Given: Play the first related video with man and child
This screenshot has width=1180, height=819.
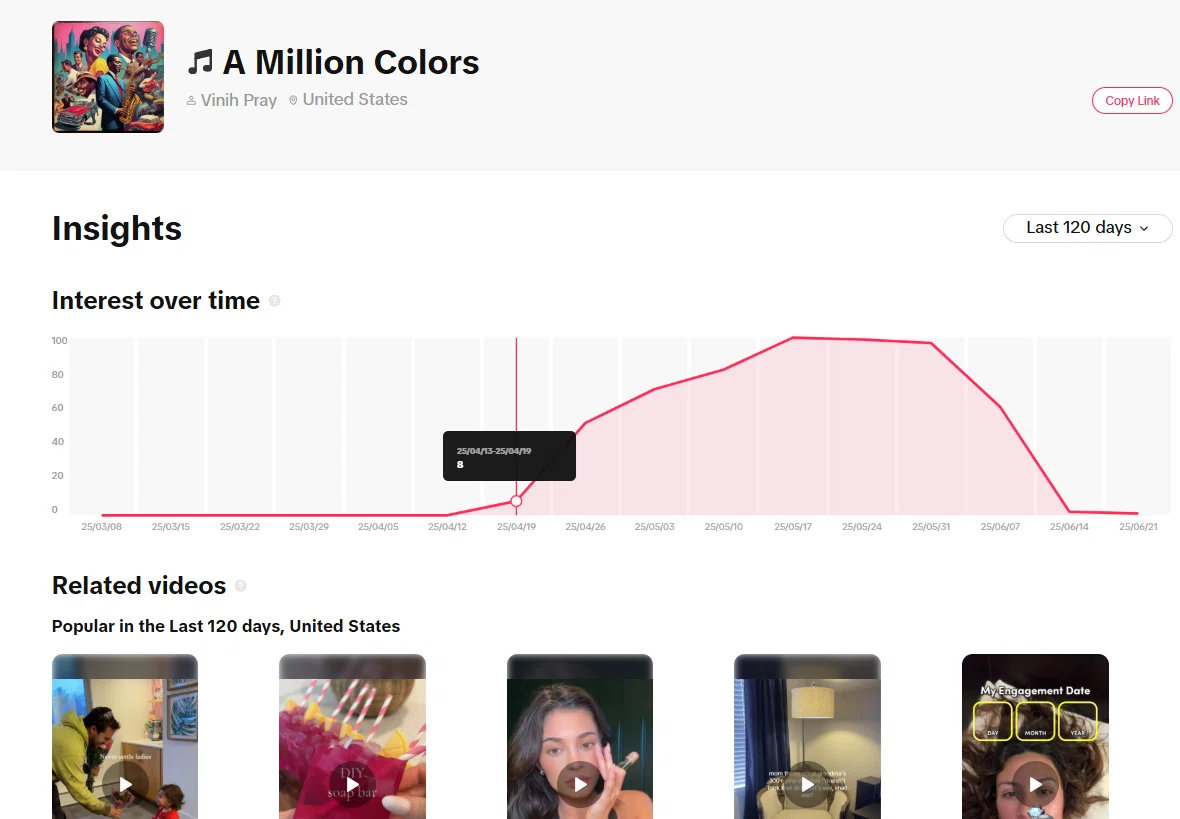Looking at the screenshot, I should (x=125, y=784).
